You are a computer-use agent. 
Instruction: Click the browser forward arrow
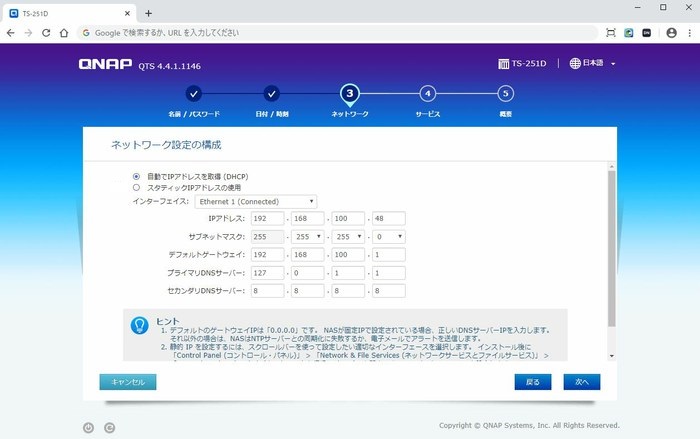pos(28,33)
